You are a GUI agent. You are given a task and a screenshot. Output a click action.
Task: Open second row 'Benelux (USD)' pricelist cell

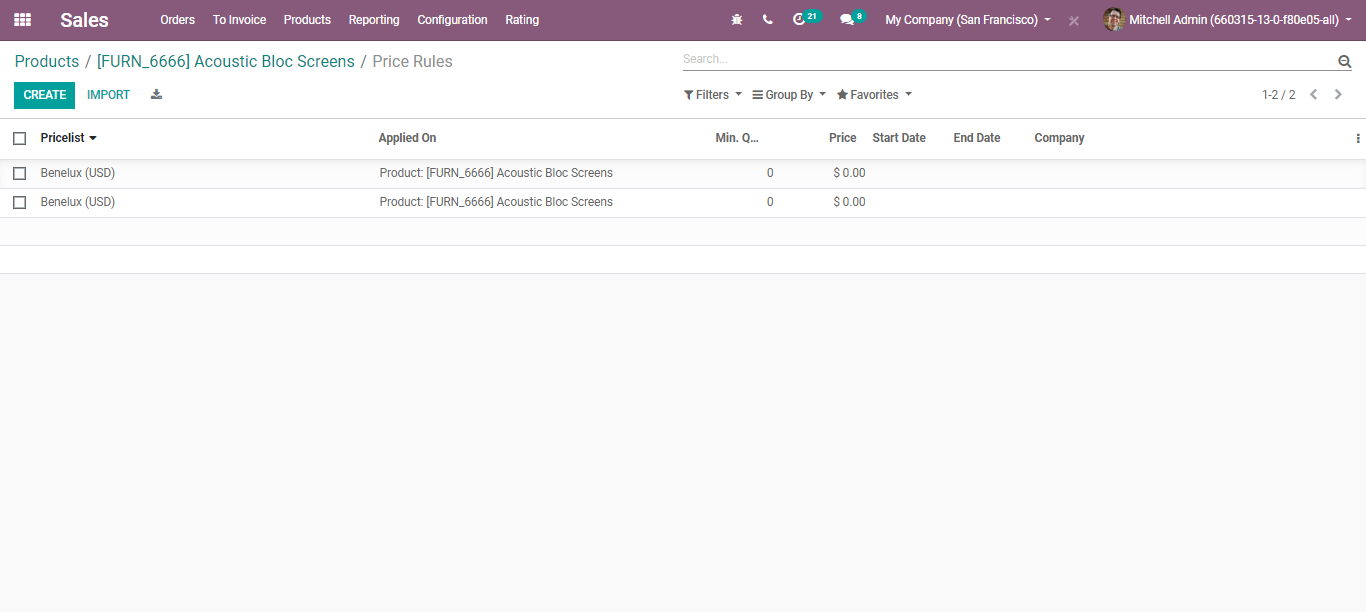pyautogui.click(x=78, y=202)
